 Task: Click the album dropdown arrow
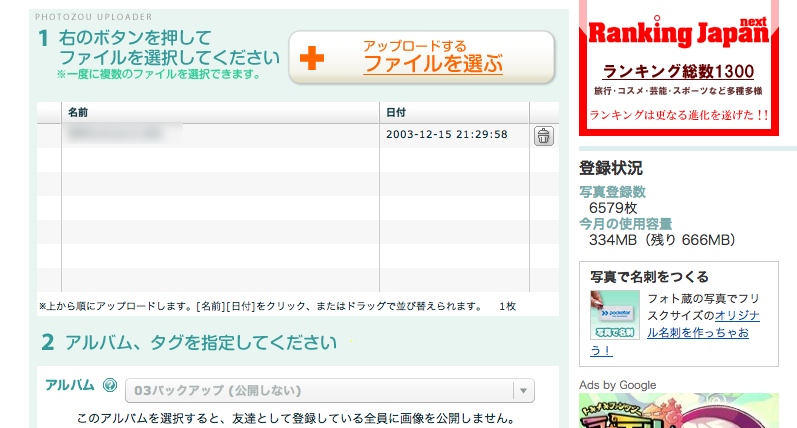[x=524, y=391]
